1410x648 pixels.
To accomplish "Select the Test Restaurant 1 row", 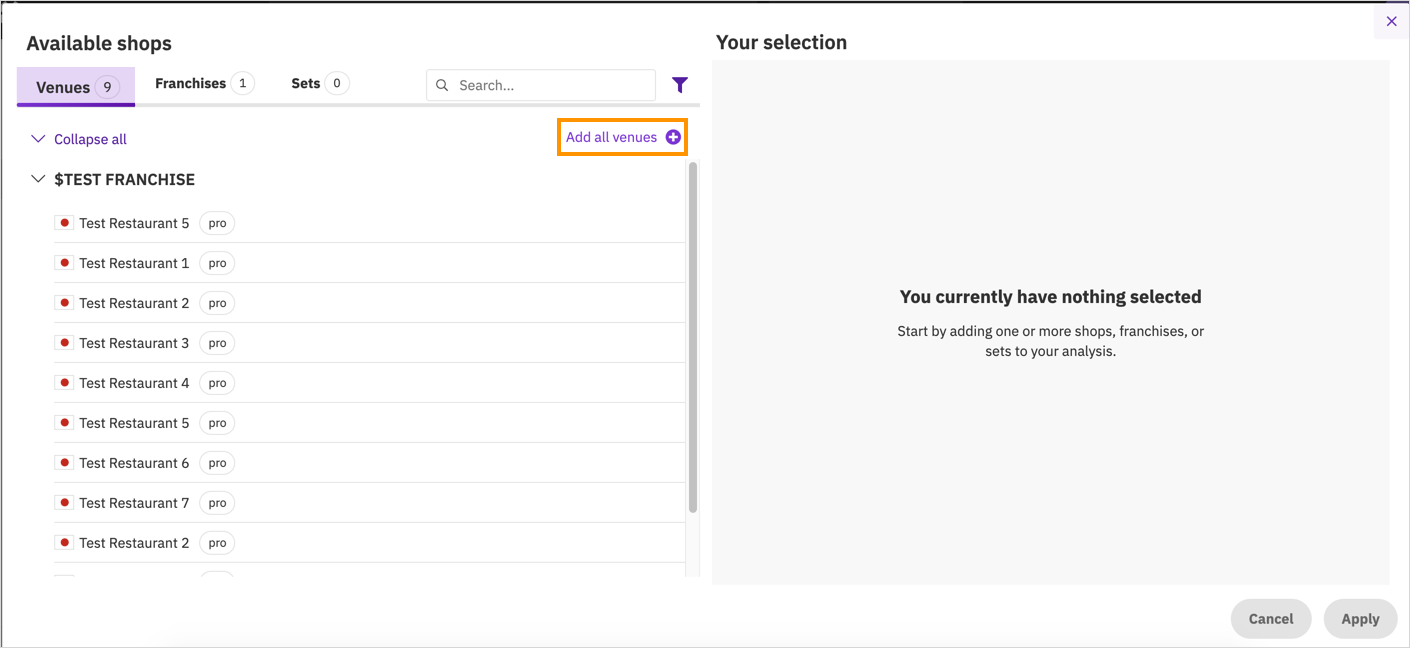I will tap(369, 263).
